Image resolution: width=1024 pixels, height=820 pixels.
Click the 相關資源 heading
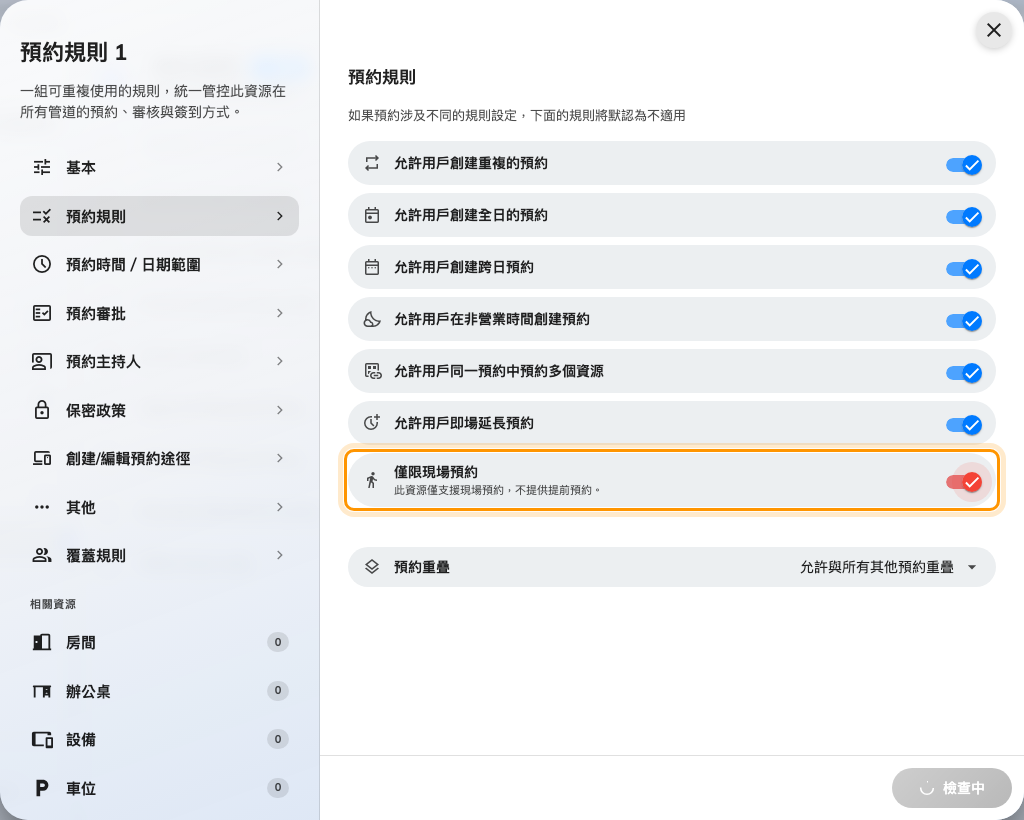53,604
